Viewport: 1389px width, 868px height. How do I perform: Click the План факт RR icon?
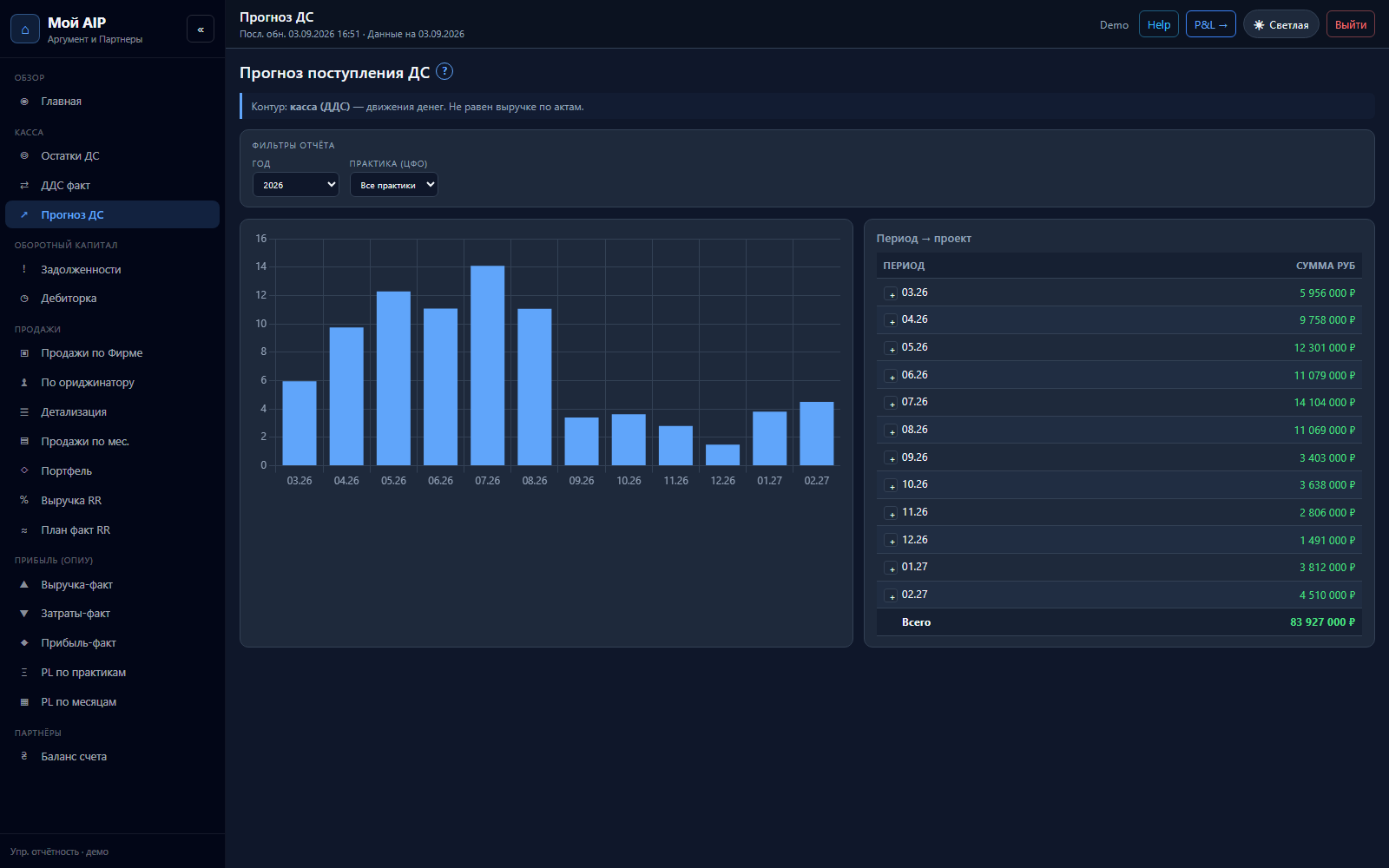(24, 530)
